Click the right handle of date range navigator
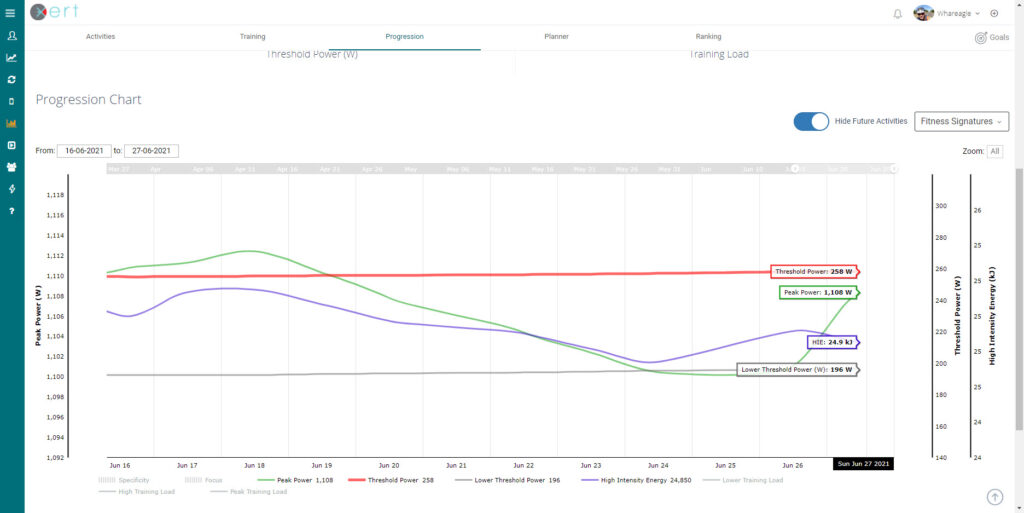1024x513 pixels. (x=894, y=169)
